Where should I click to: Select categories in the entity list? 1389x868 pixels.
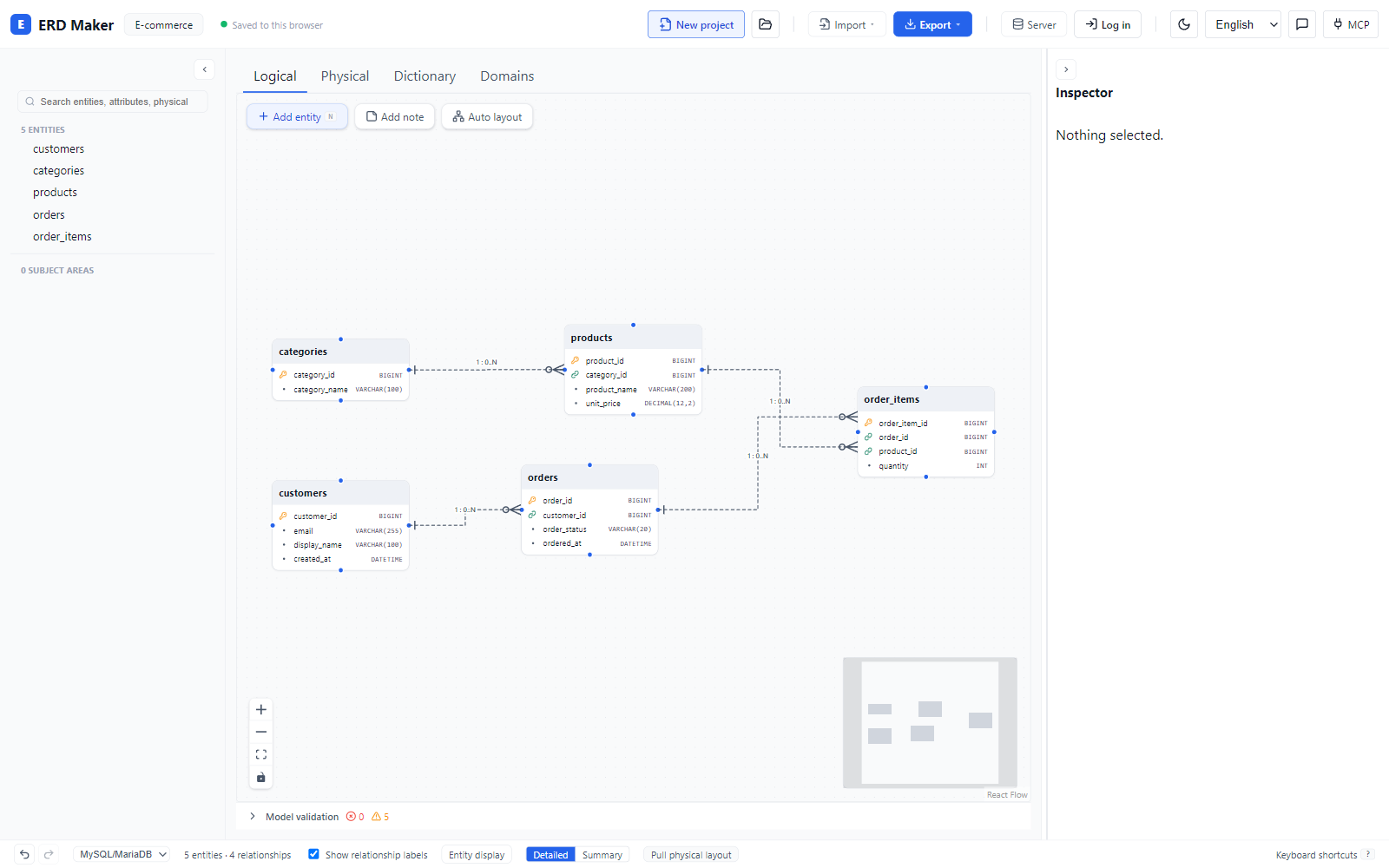[x=59, y=171]
